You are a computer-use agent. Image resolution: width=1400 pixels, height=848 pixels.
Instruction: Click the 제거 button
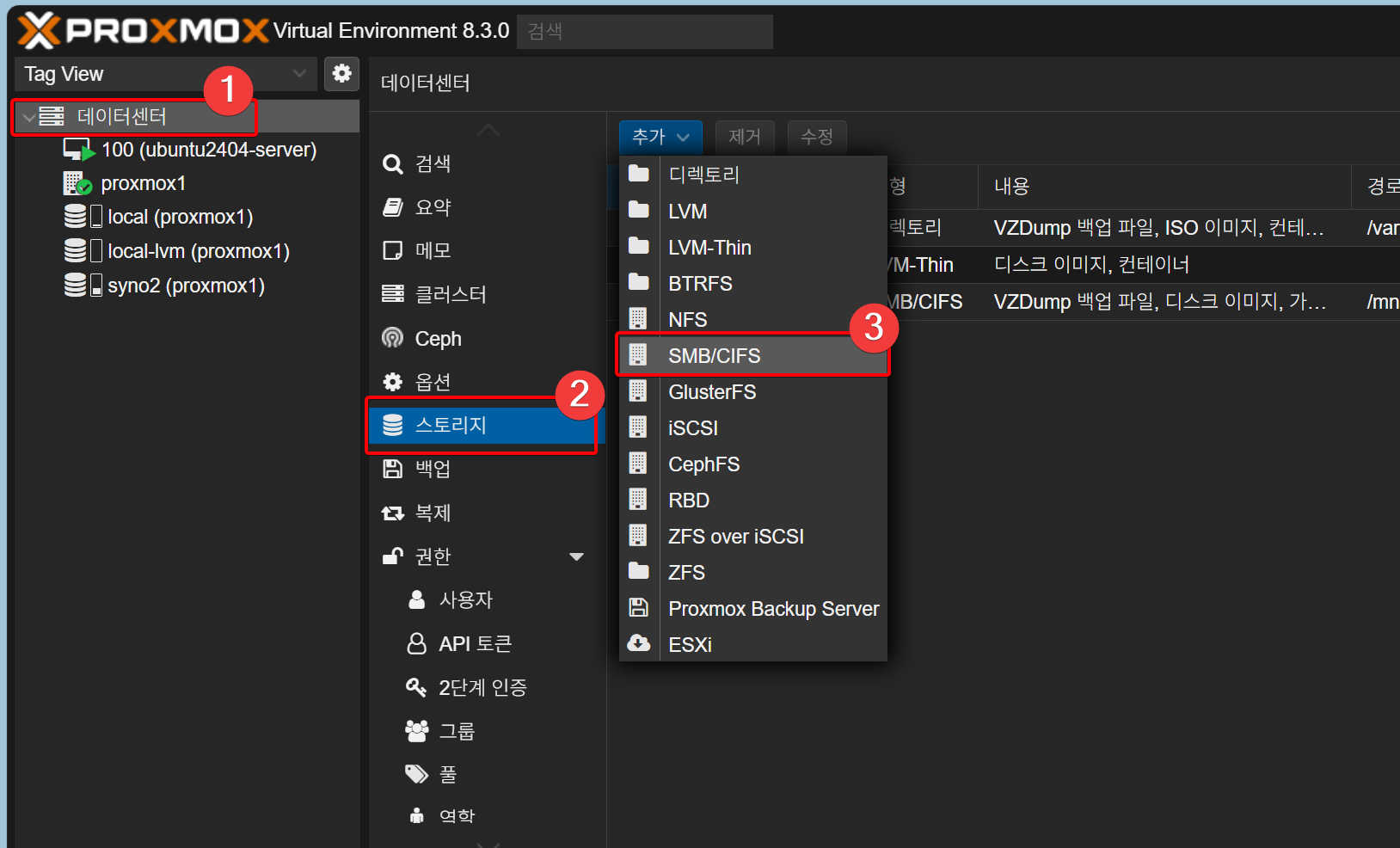745,137
